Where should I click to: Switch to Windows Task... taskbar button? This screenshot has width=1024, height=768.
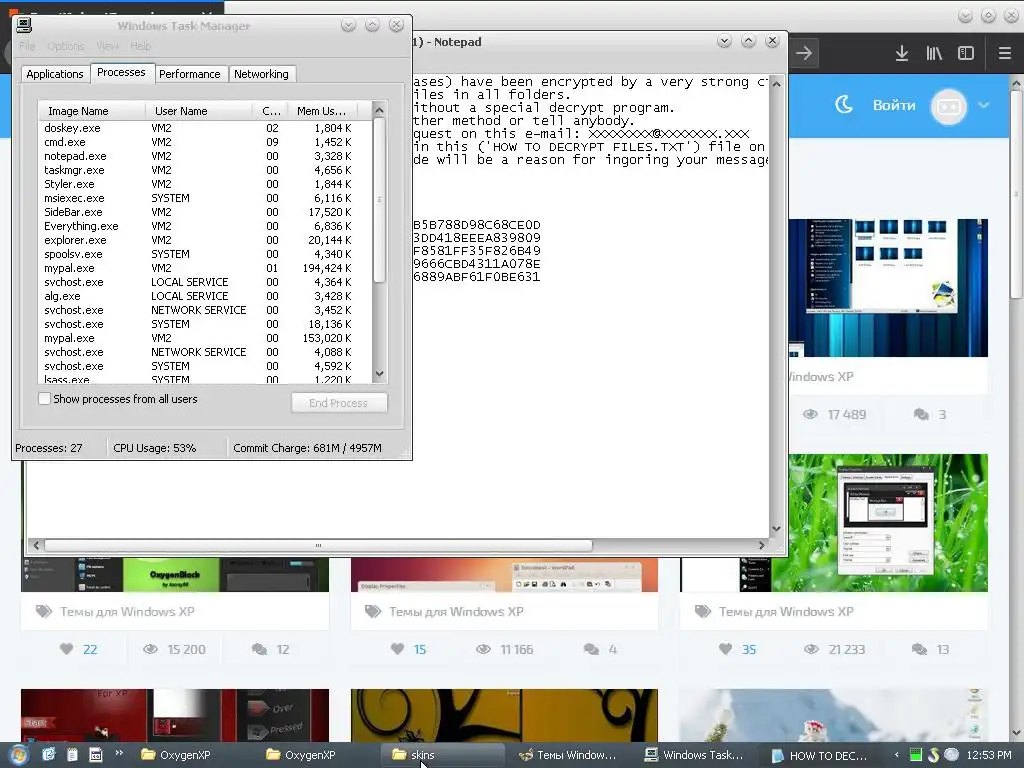(695, 755)
